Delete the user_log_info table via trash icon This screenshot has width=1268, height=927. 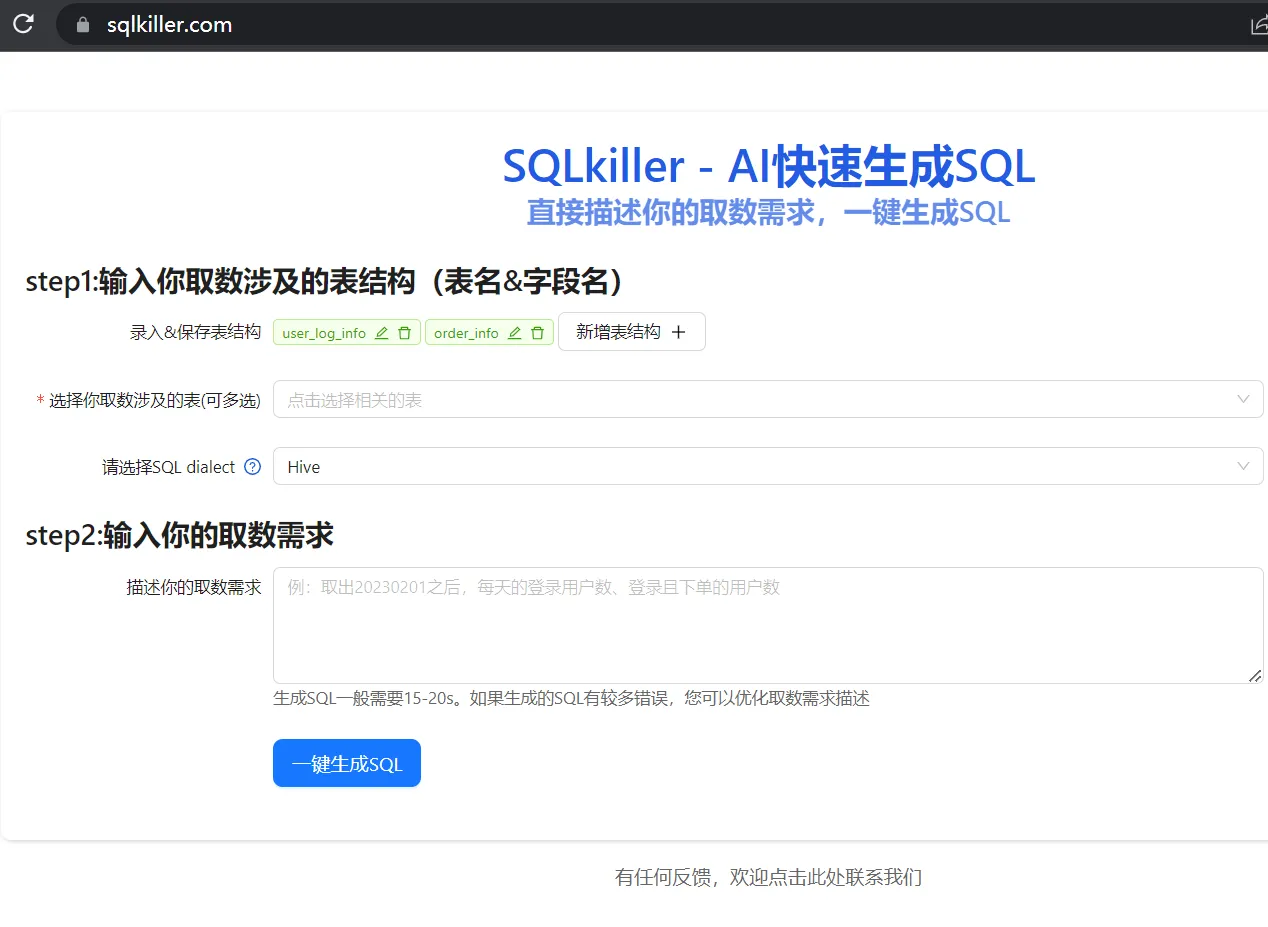coord(404,333)
